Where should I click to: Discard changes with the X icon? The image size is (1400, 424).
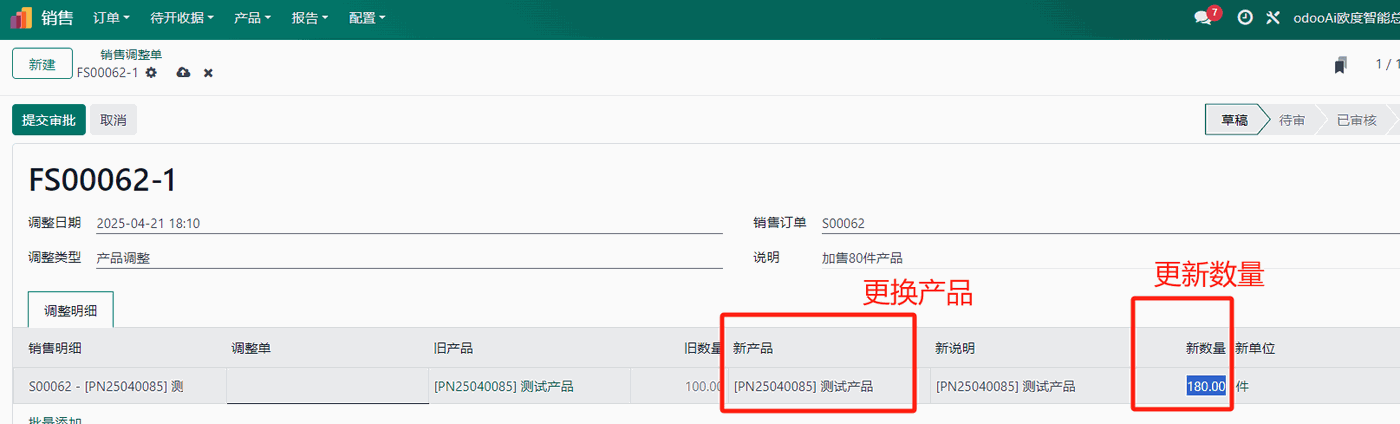coord(208,72)
